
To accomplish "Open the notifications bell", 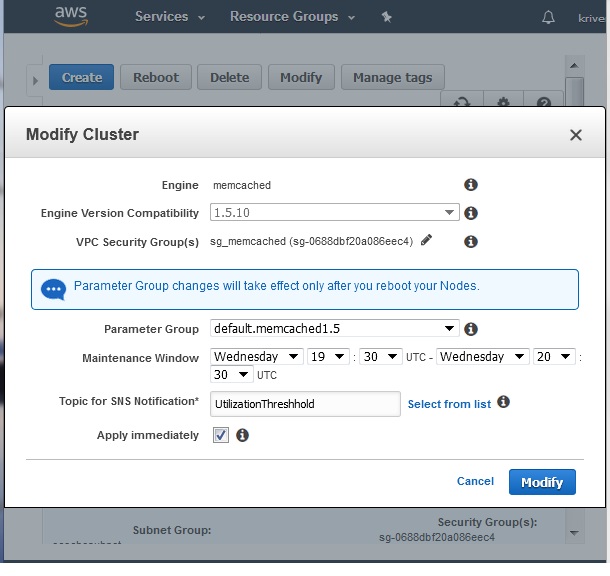I will 547,17.
